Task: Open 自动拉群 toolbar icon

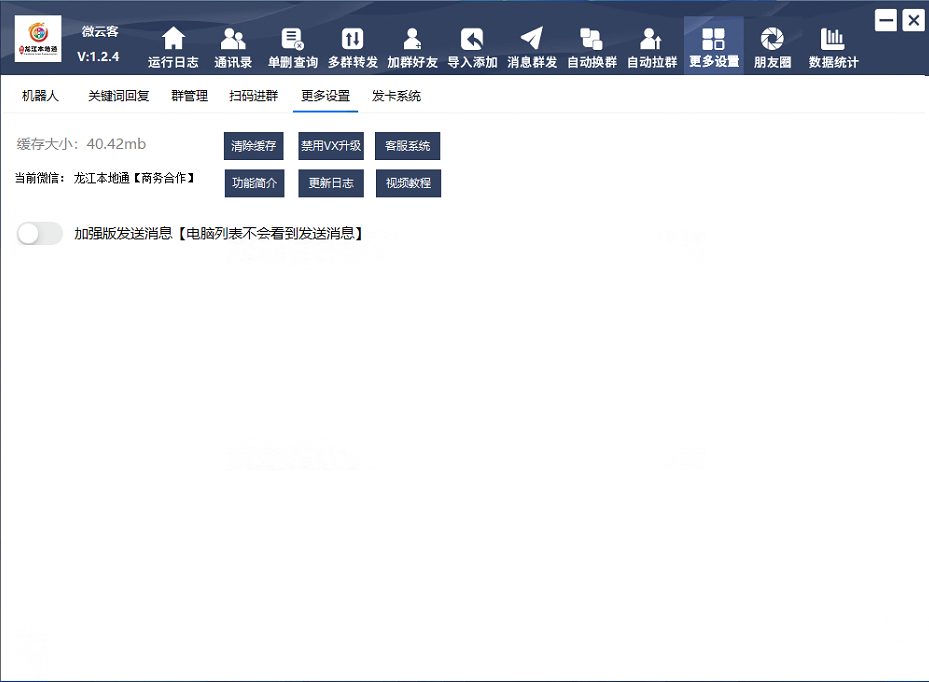Action: 651,40
